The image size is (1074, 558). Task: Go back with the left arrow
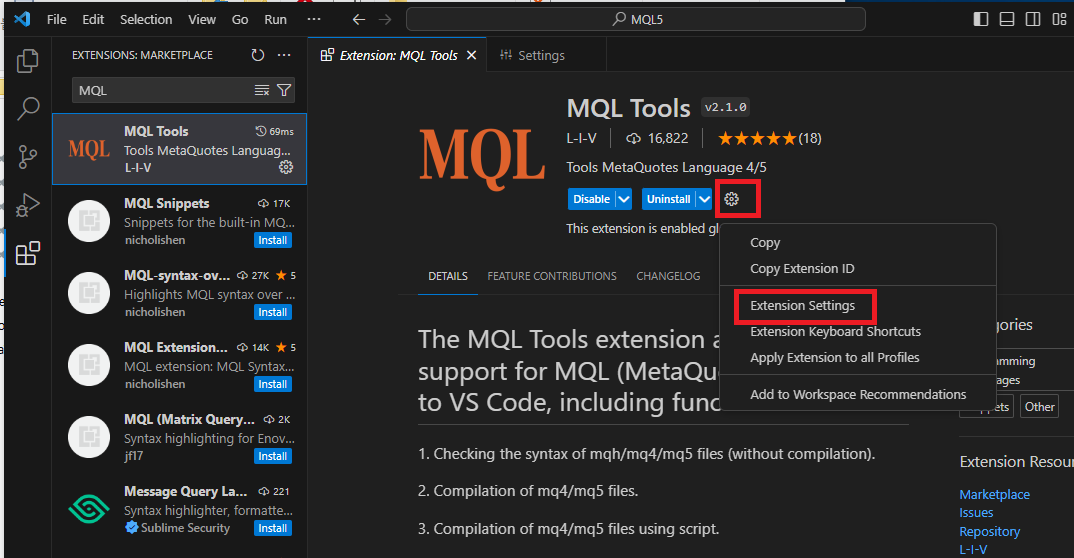point(358,19)
